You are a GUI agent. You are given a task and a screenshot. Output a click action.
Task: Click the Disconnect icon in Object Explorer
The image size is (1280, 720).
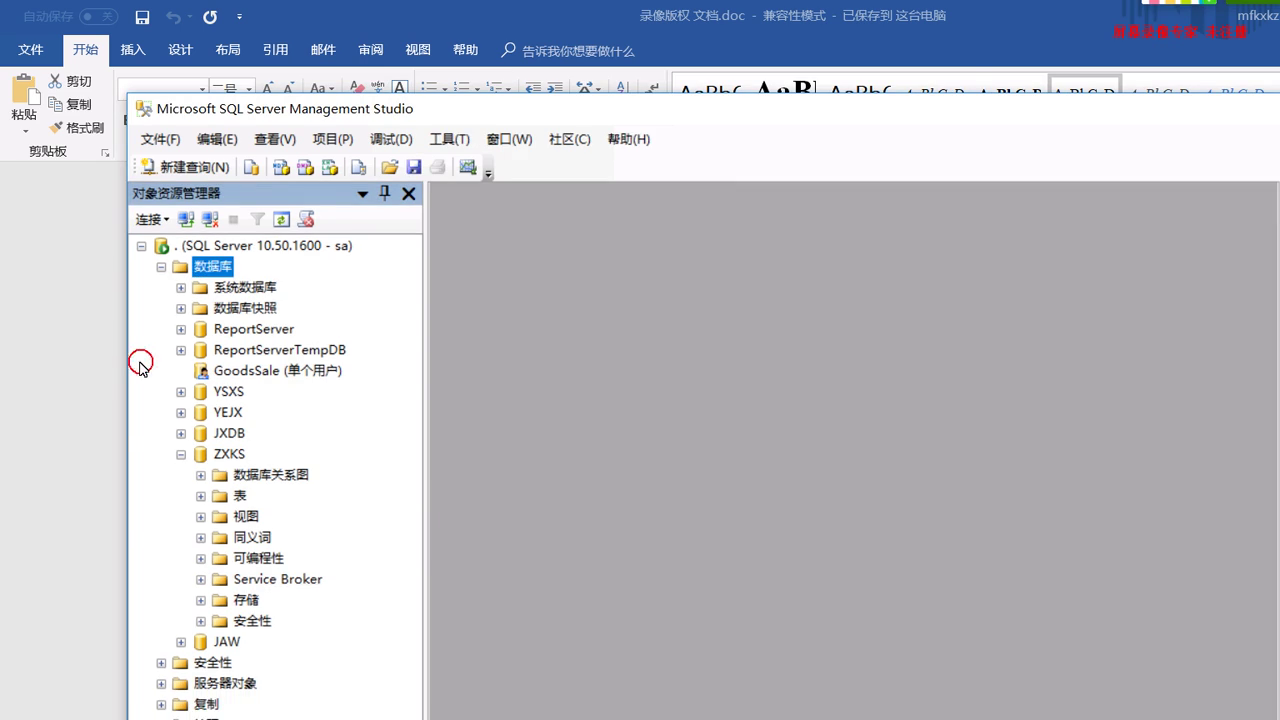coord(209,219)
